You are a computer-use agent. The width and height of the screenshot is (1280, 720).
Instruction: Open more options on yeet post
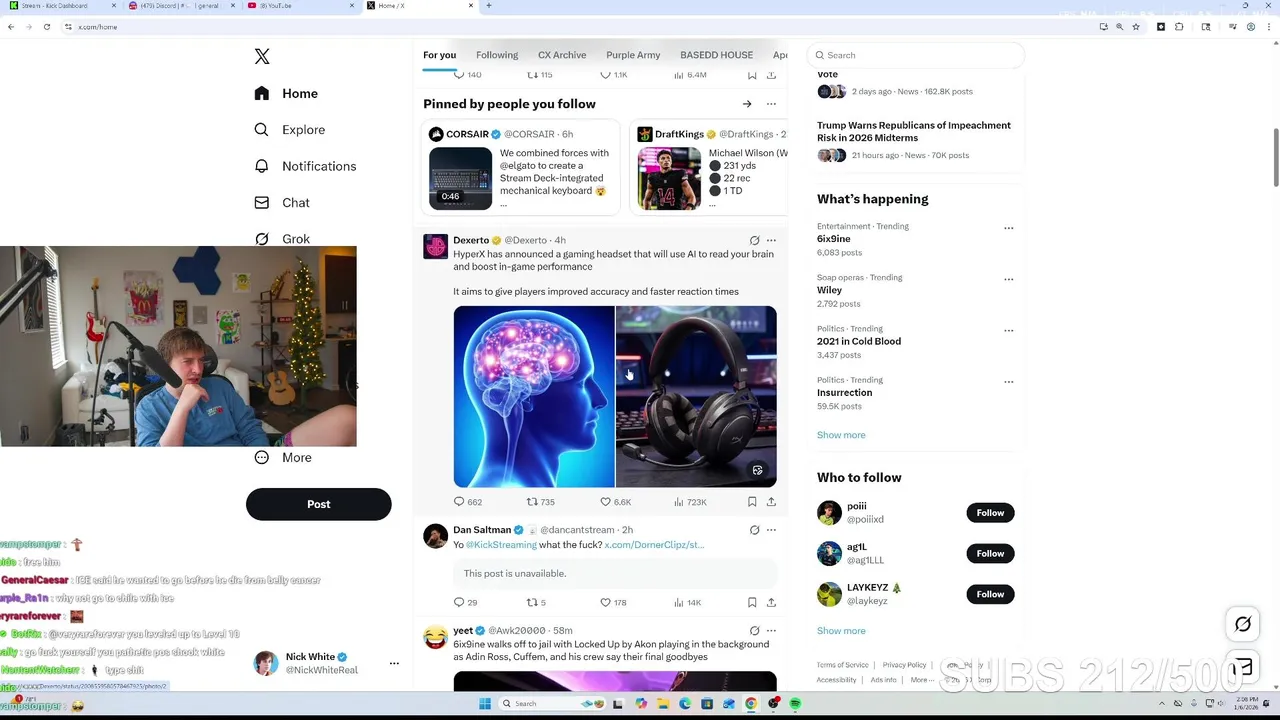point(771,631)
